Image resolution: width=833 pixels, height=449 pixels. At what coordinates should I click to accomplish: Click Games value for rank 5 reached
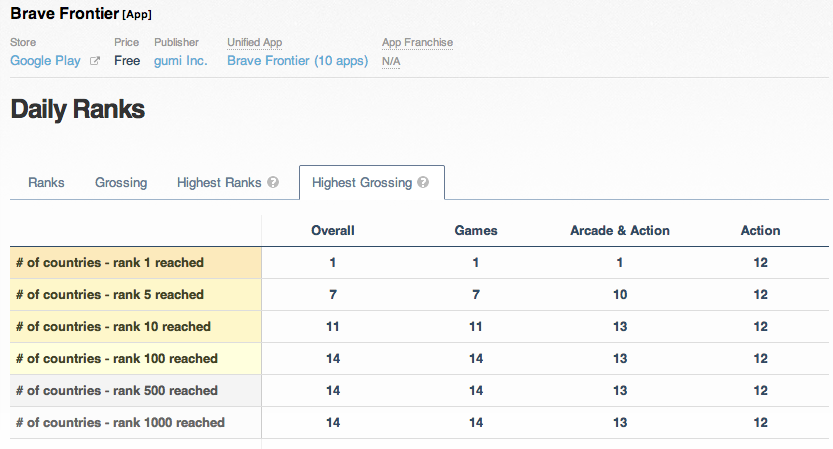476,294
